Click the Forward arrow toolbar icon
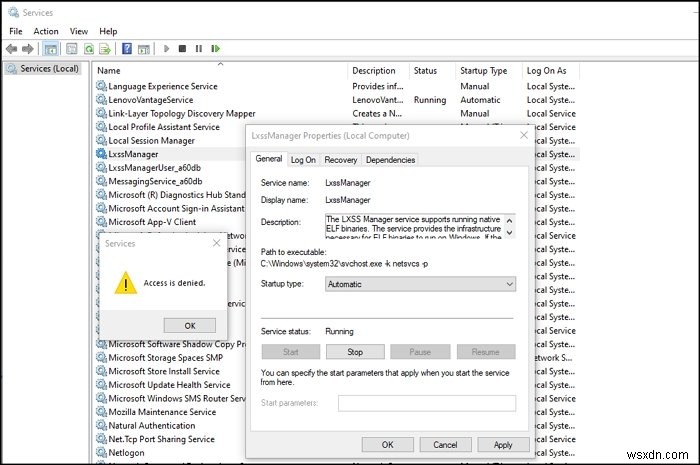700x465 pixels. click(28, 49)
